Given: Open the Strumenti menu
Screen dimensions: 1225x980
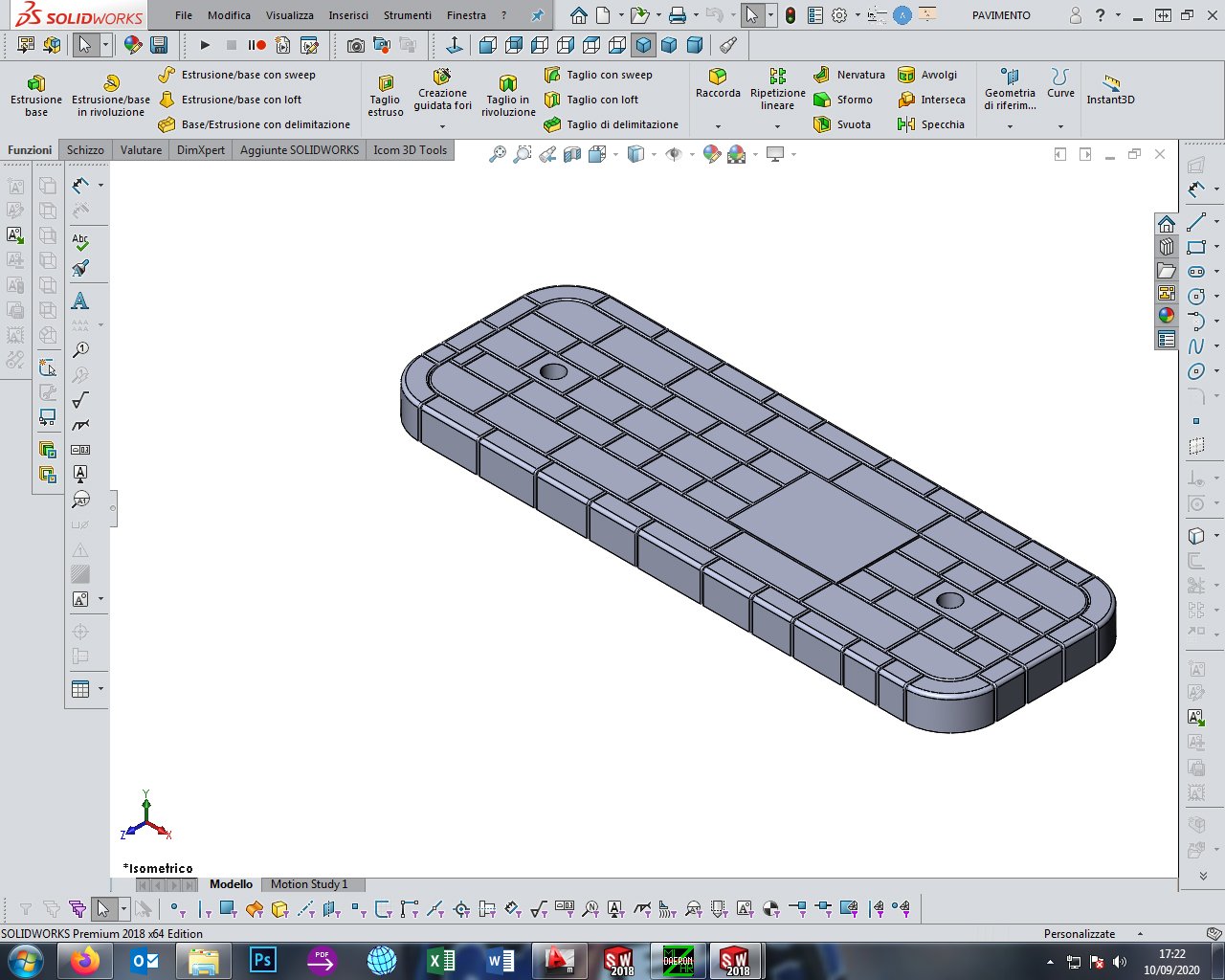Looking at the screenshot, I should click(408, 15).
